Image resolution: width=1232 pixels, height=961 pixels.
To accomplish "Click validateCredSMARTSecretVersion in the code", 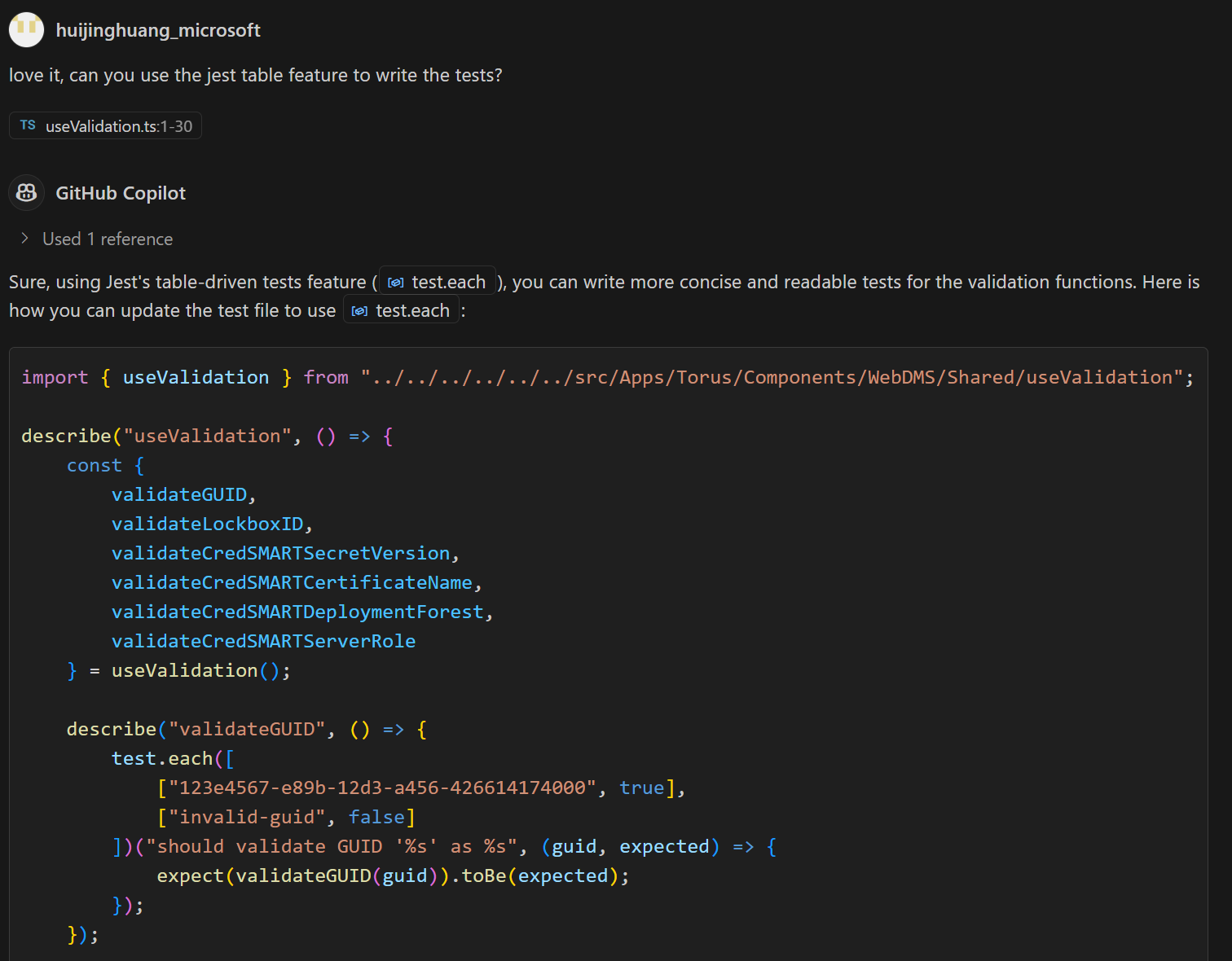I will click(x=281, y=553).
